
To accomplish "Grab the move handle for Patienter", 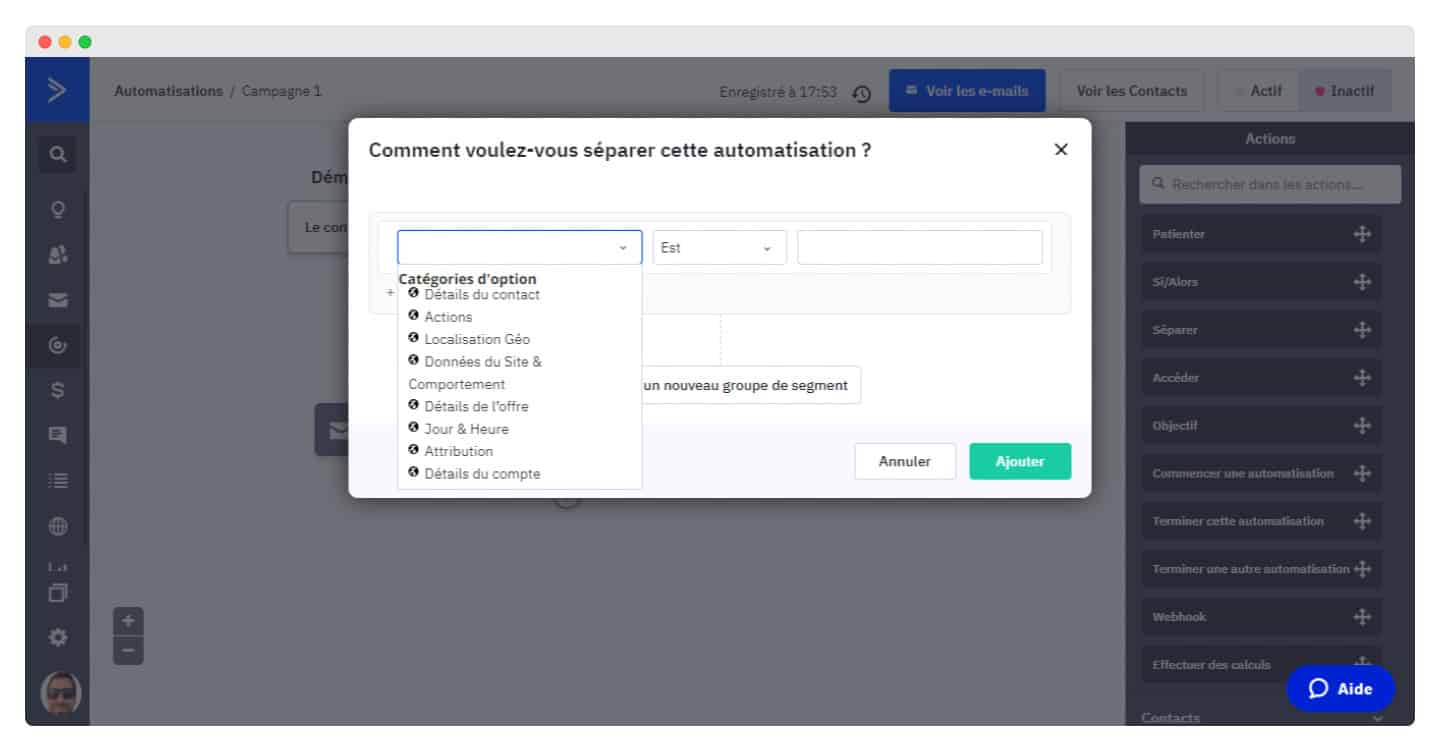I will point(1362,234).
